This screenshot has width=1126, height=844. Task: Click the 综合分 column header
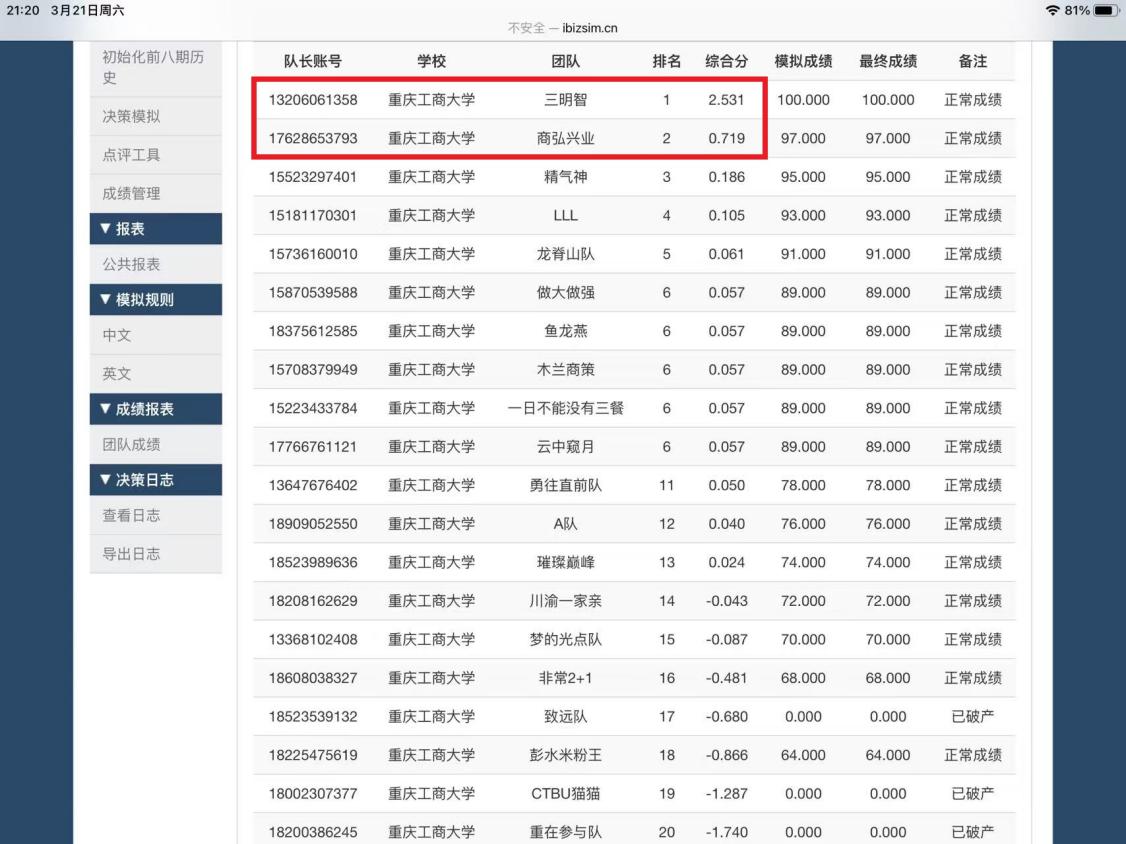tap(726, 61)
